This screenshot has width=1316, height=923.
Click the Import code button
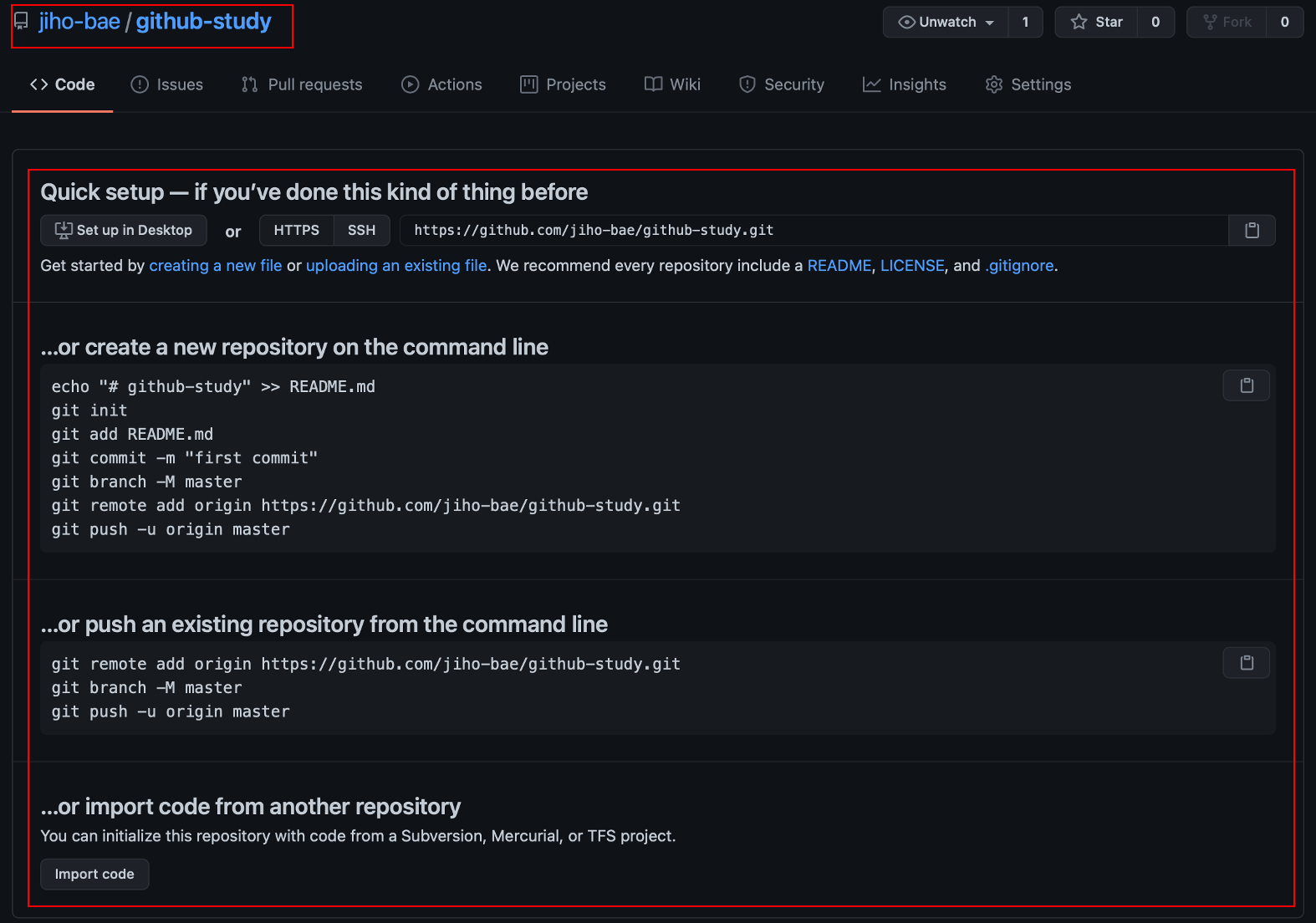[x=94, y=874]
